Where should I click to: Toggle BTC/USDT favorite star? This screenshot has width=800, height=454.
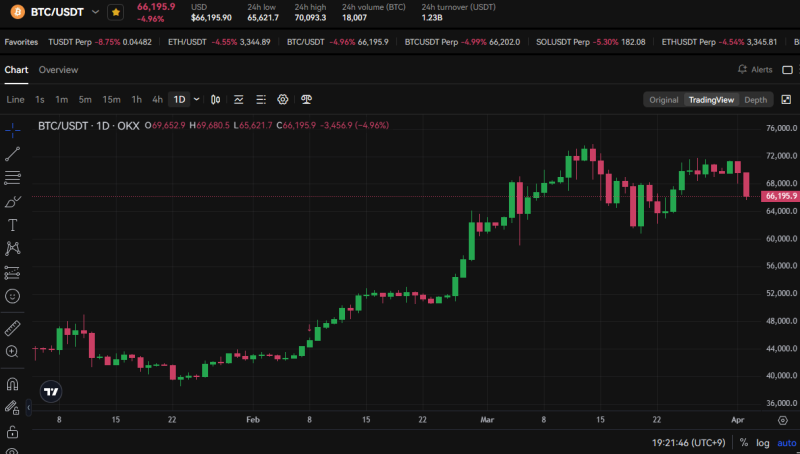coord(116,12)
